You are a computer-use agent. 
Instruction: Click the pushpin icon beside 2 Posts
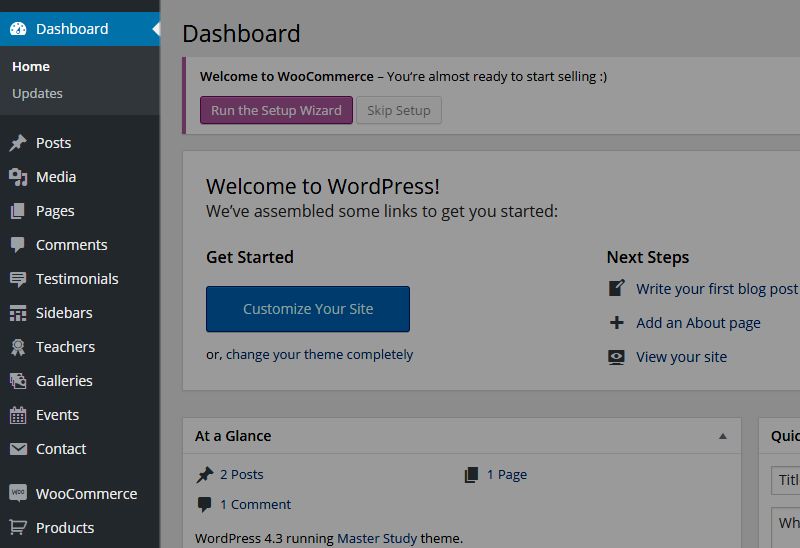(205, 475)
